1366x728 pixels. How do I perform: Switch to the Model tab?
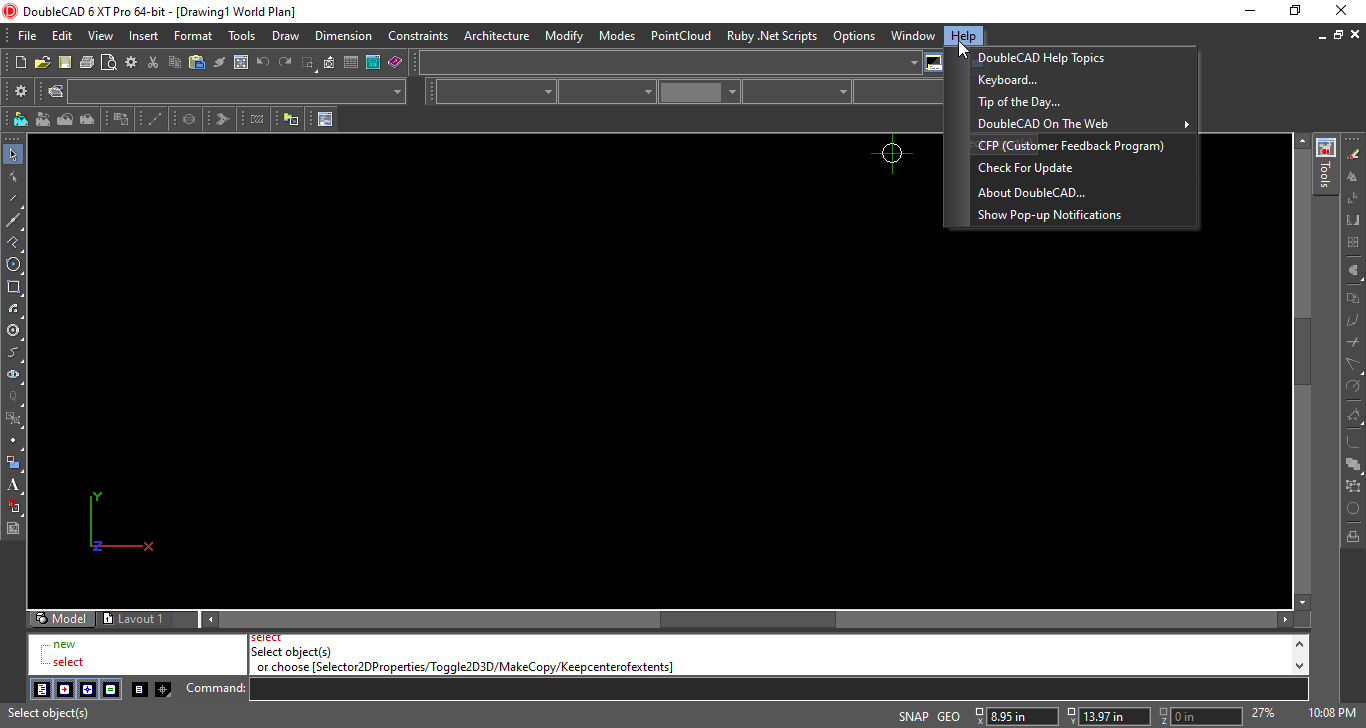[62, 619]
